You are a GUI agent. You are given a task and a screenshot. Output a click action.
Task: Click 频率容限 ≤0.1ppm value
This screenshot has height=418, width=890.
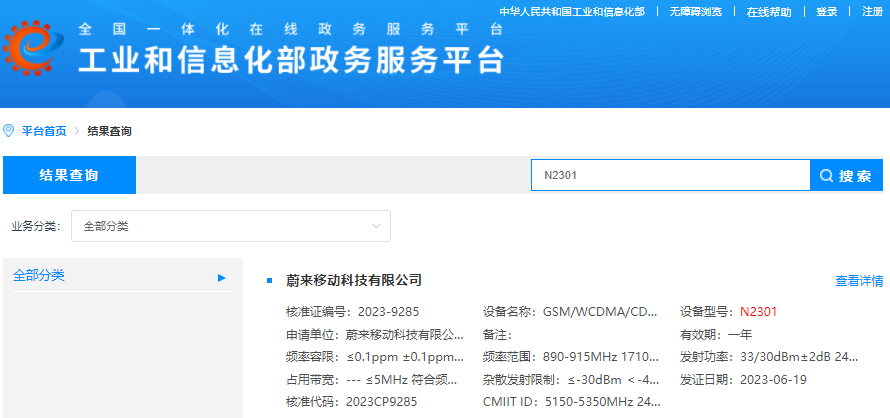pos(405,357)
